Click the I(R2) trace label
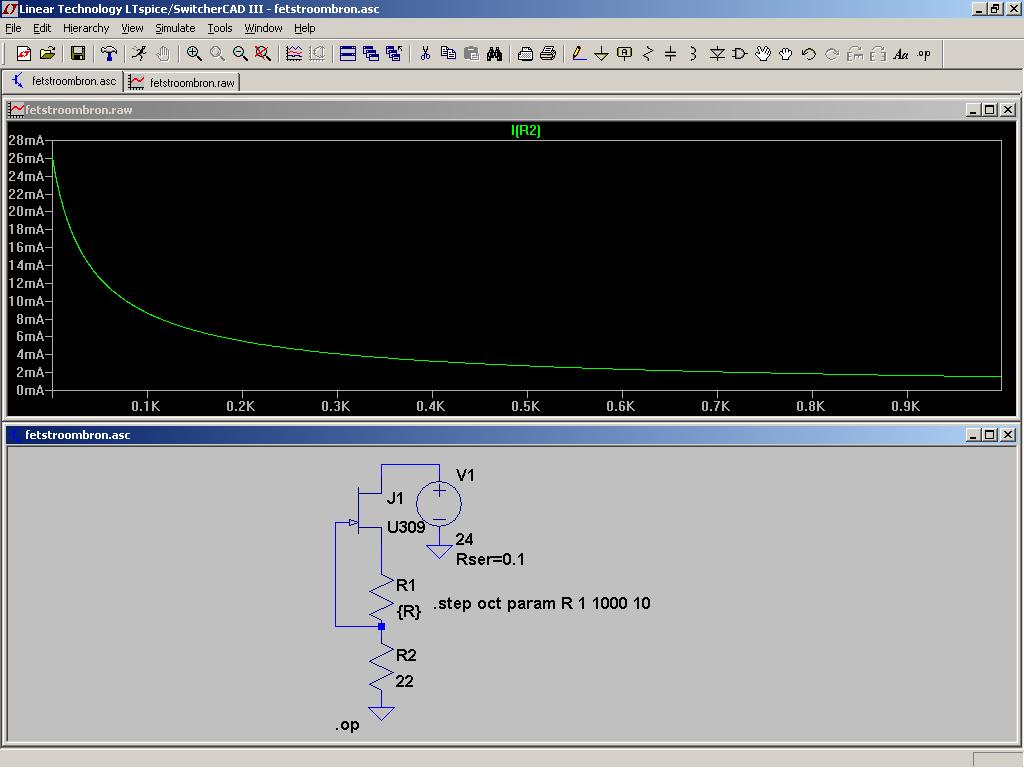The height and width of the screenshot is (768, 1024). pos(526,130)
